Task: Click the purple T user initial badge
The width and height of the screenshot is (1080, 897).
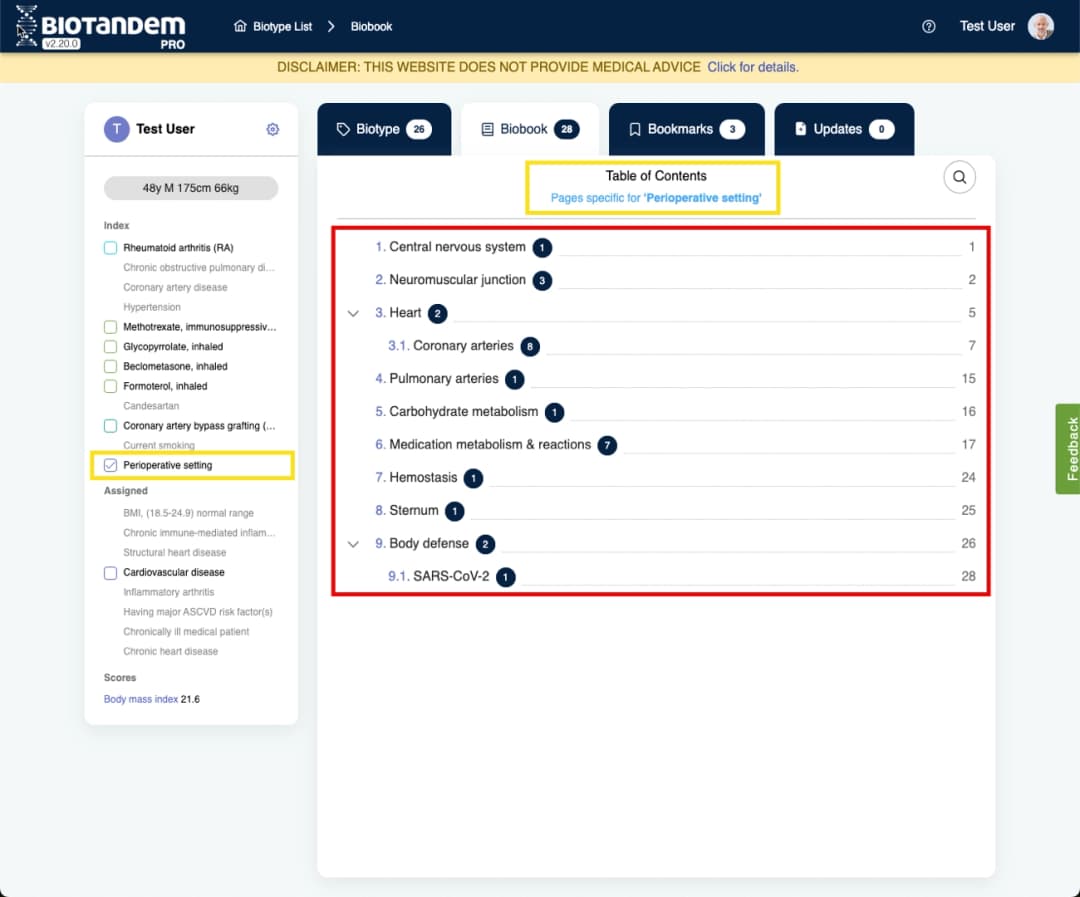Action: click(x=117, y=129)
